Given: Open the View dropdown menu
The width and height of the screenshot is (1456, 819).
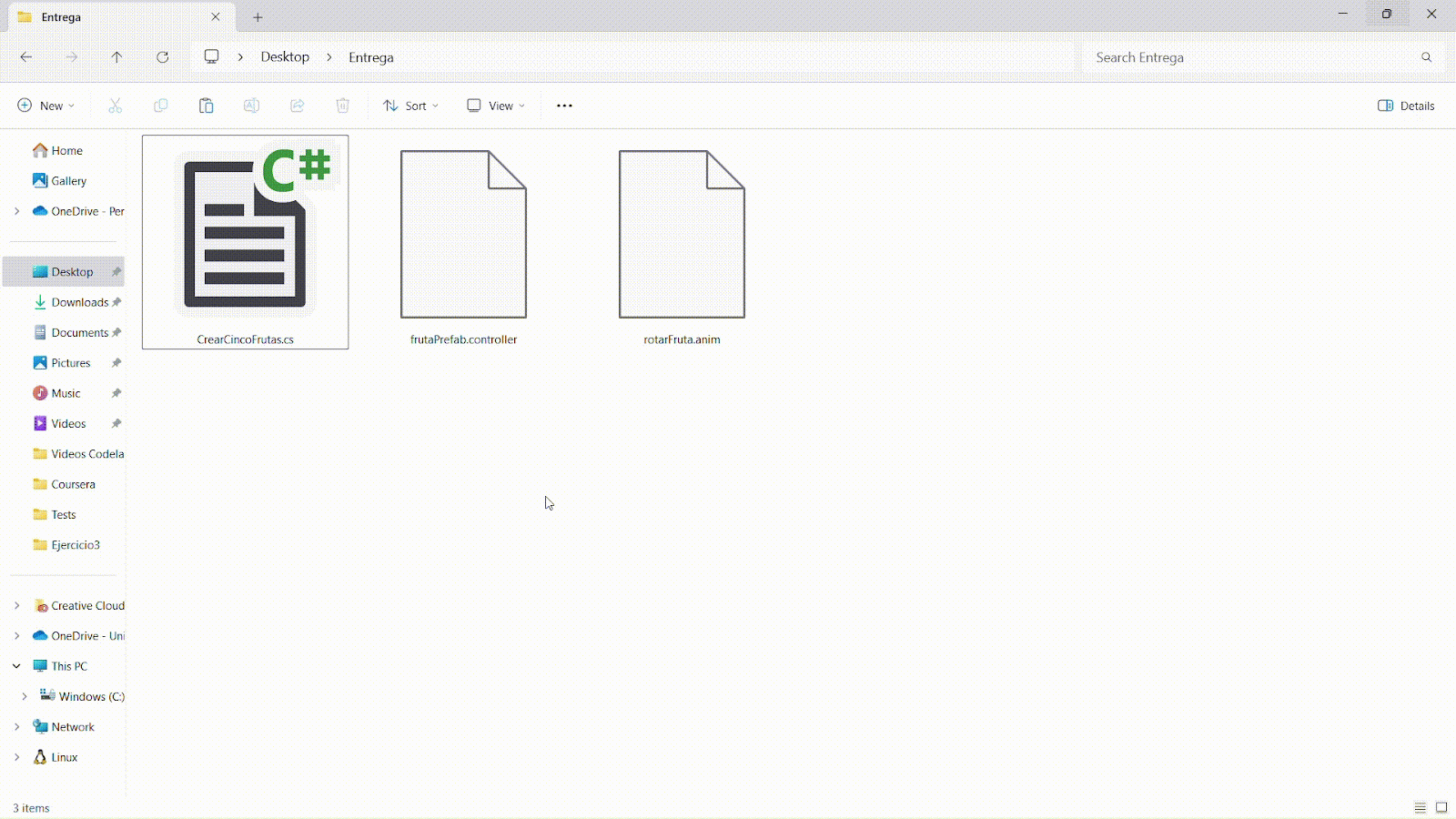Looking at the screenshot, I should point(496,106).
